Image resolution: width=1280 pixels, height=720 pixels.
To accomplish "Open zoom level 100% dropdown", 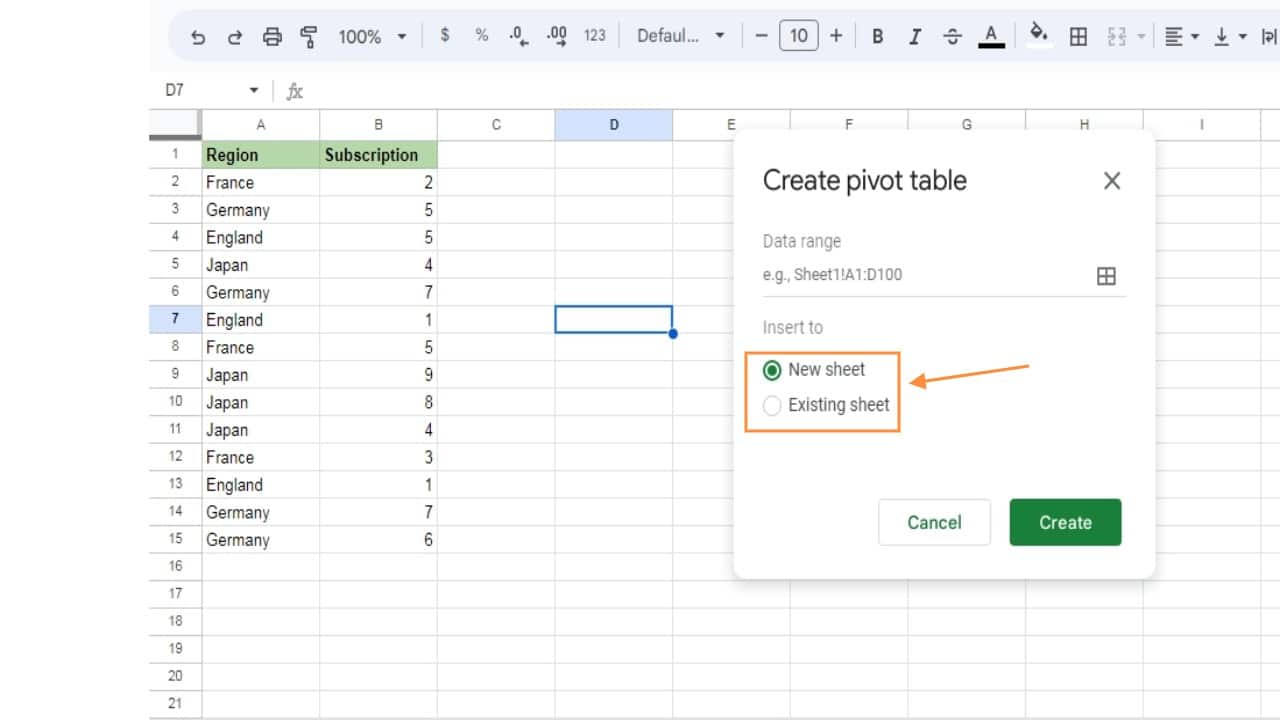I will coord(372,37).
